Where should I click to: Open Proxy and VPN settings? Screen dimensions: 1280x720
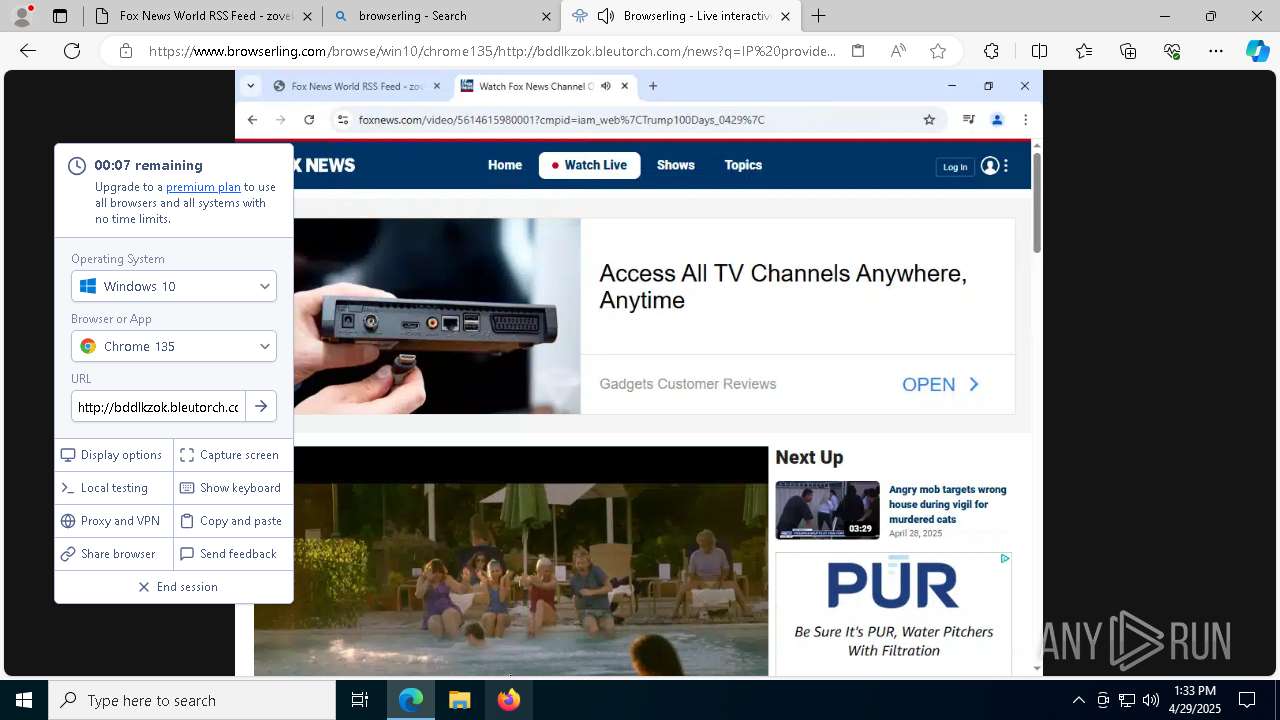(113, 521)
